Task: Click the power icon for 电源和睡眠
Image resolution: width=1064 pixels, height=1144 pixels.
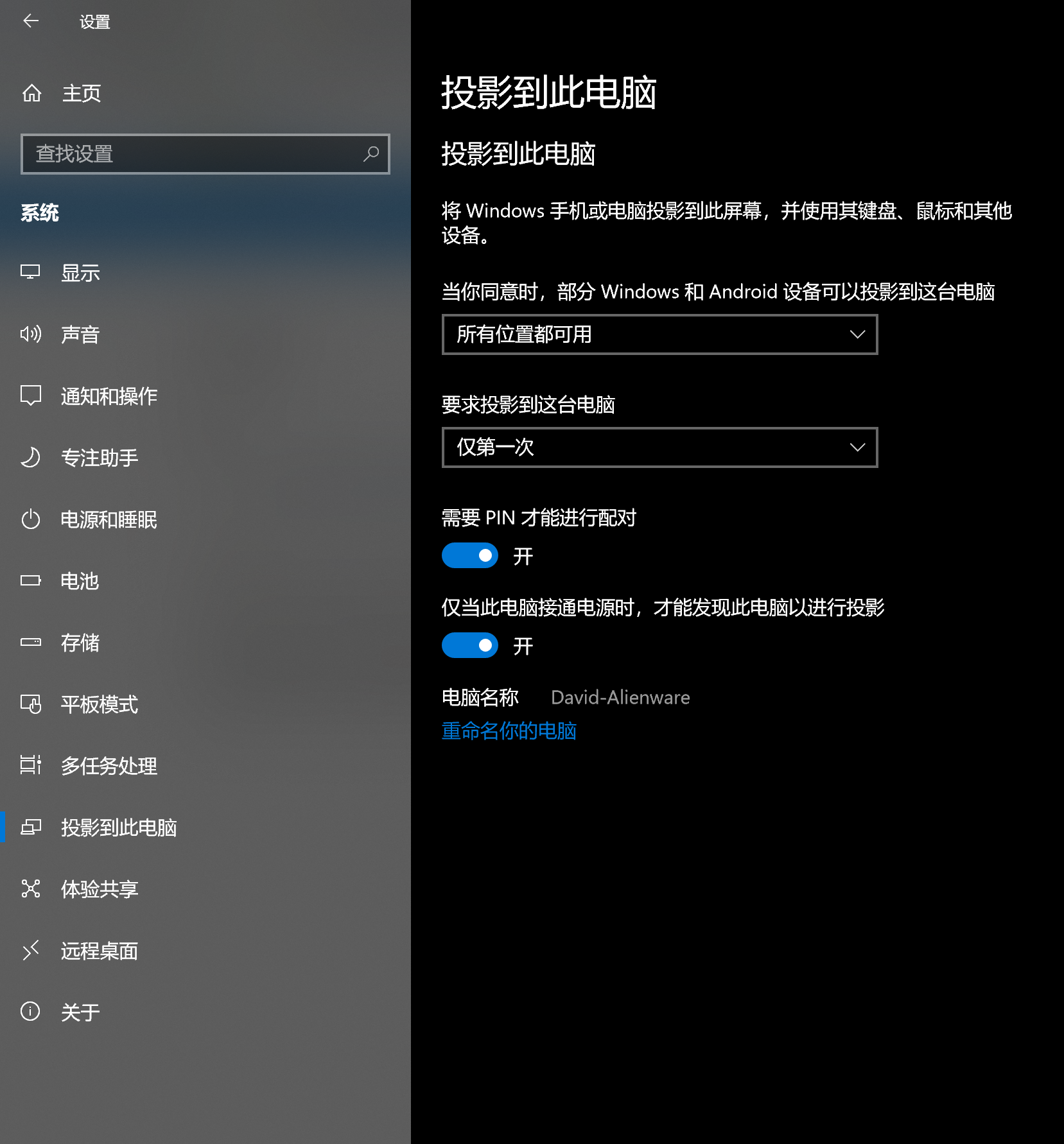Action: click(30, 519)
